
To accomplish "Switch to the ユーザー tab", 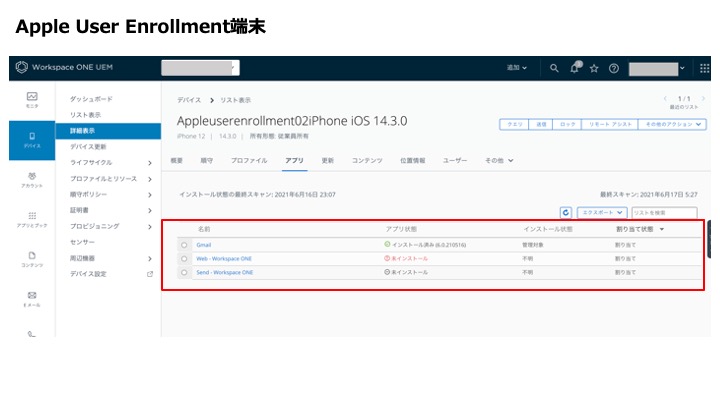I will [455, 161].
